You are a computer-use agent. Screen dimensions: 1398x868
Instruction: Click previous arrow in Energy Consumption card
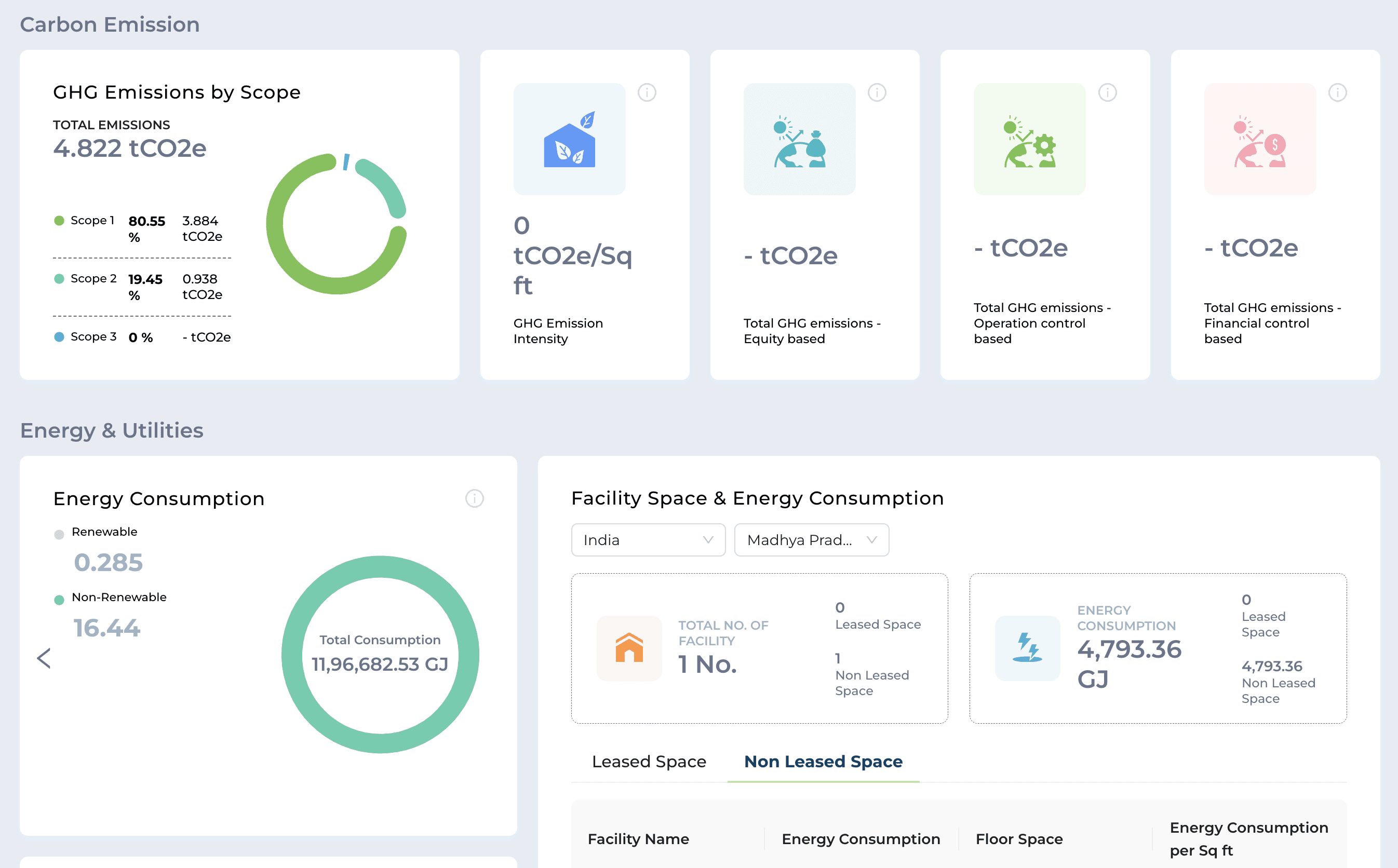pos(44,658)
